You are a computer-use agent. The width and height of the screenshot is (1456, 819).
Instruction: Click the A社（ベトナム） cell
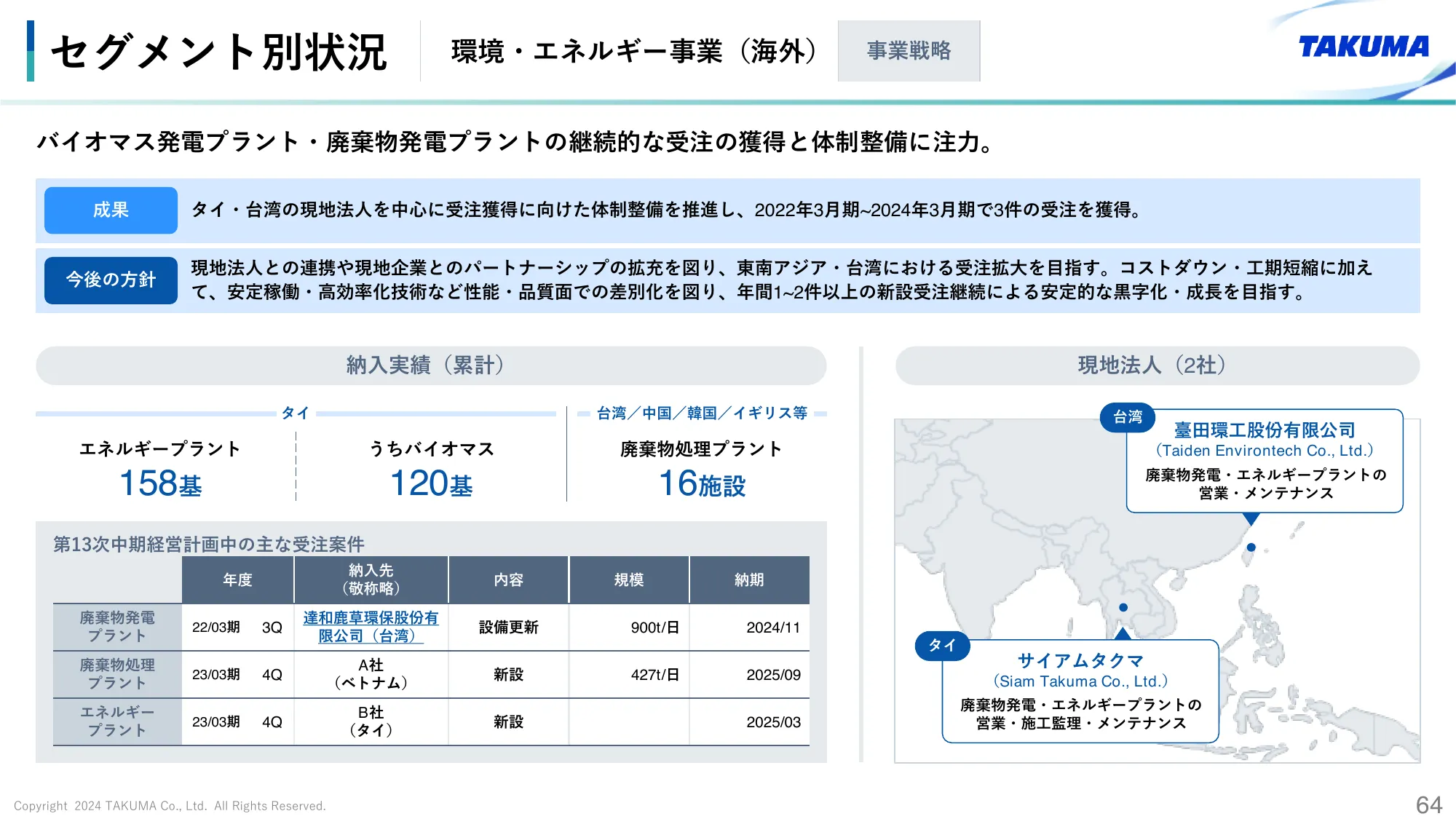click(x=371, y=674)
